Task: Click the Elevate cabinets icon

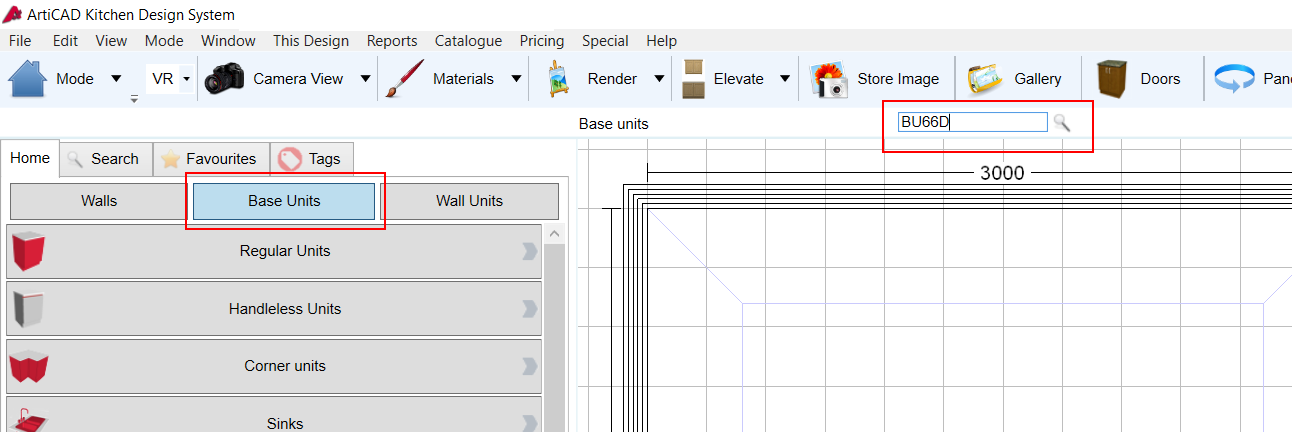Action: click(692, 78)
